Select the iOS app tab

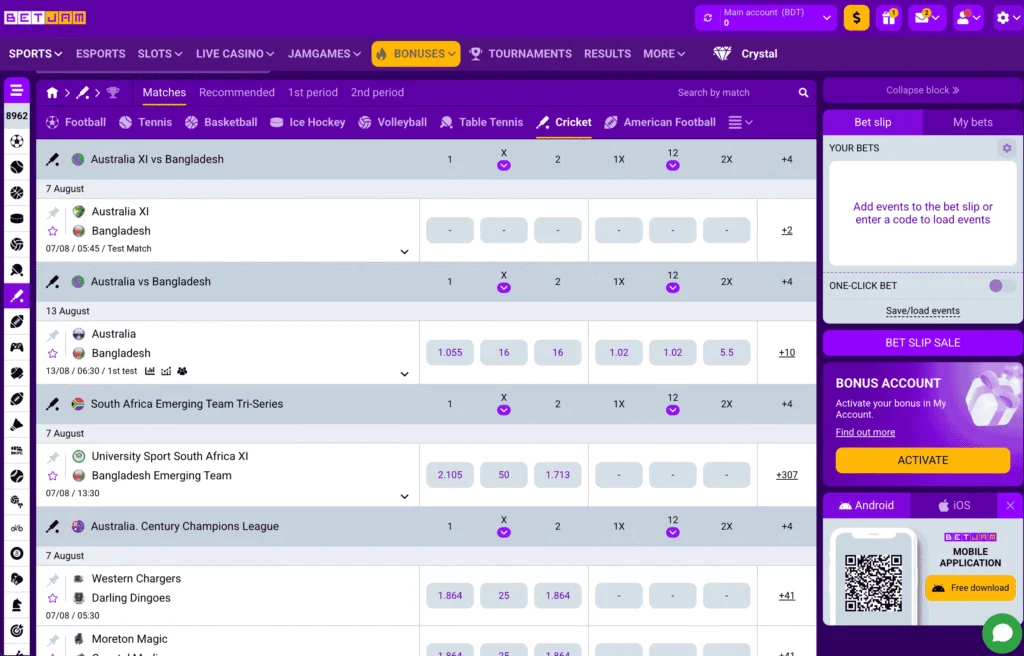(954, 506)
